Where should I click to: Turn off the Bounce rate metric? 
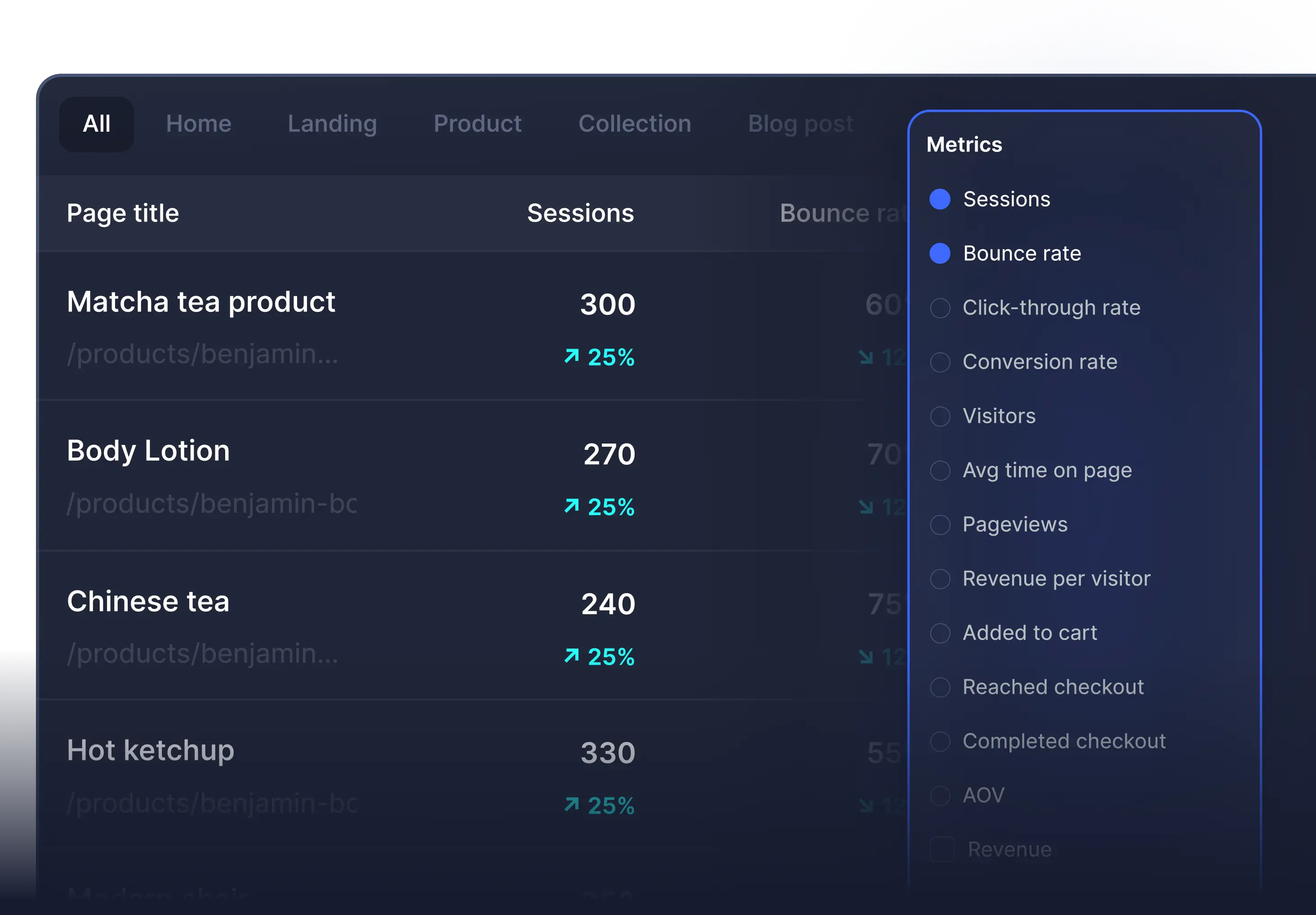[940, 253]
